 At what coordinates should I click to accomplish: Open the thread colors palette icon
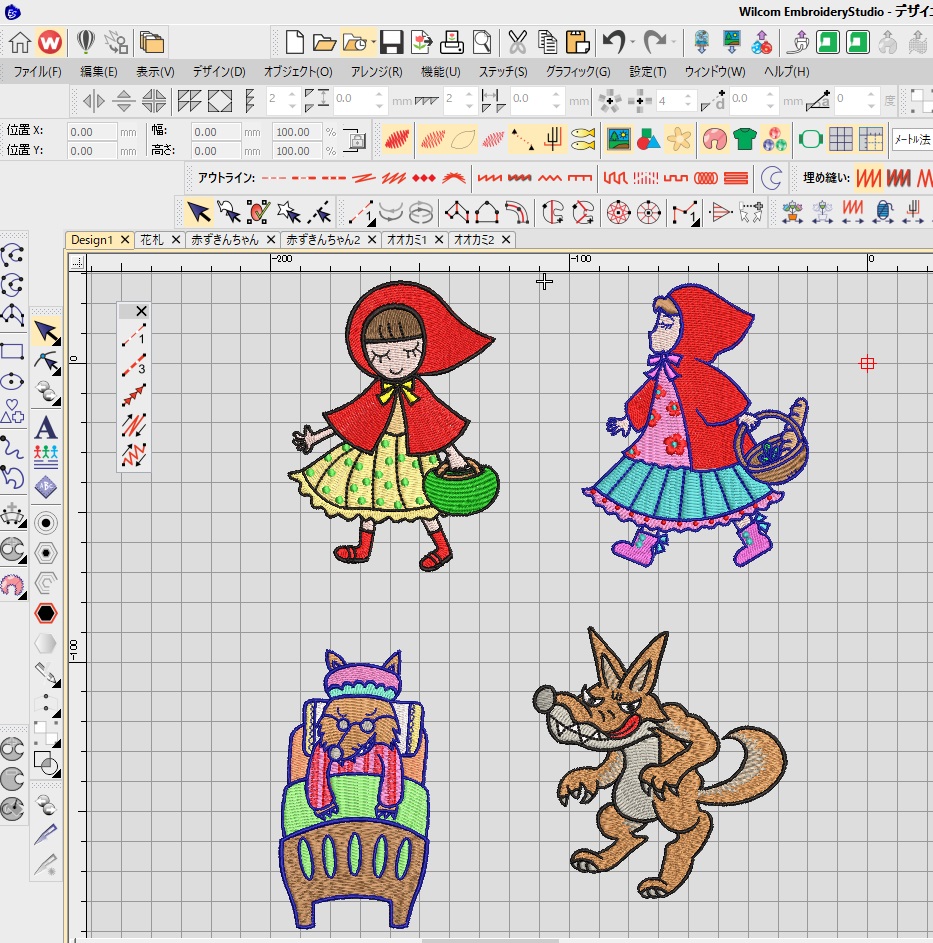coord(775,140)
